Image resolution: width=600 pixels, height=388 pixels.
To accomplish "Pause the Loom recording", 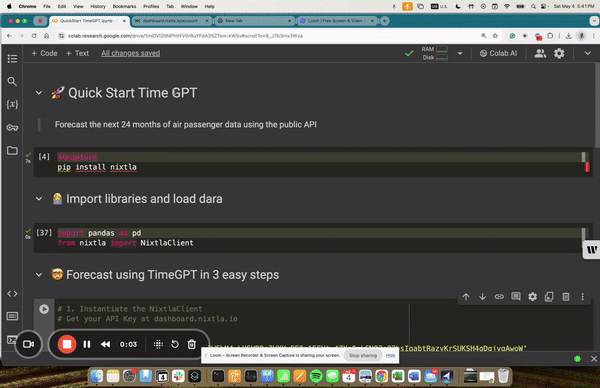I will point(87,344).
